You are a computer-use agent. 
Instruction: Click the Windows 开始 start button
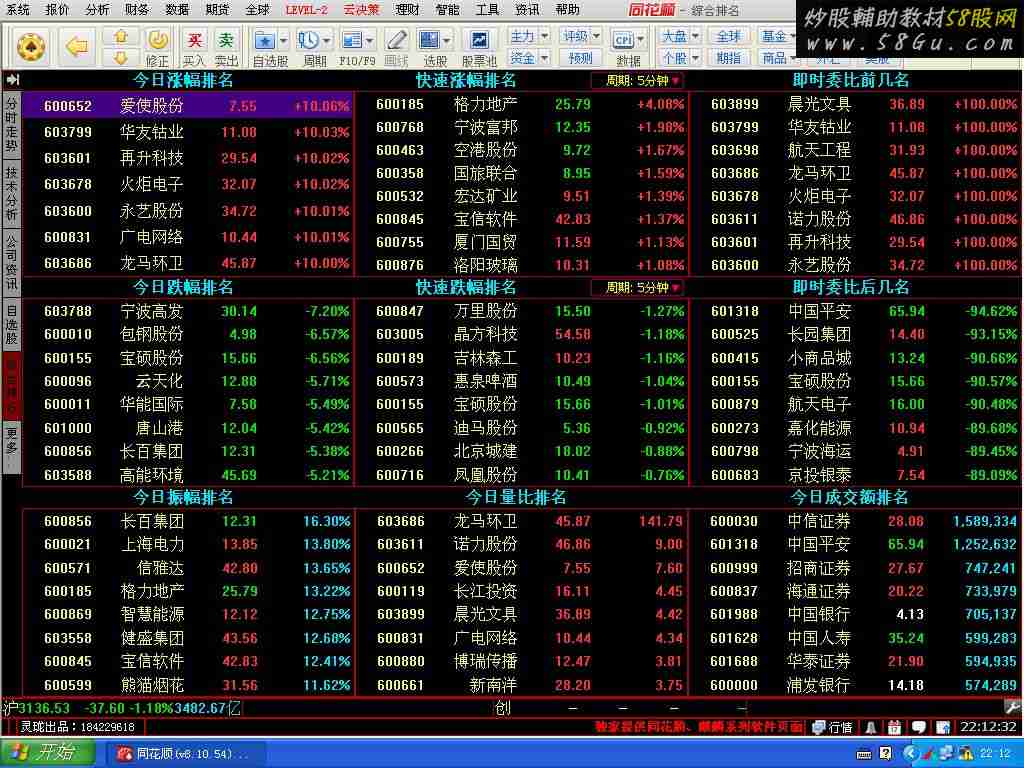coord(48,754)
